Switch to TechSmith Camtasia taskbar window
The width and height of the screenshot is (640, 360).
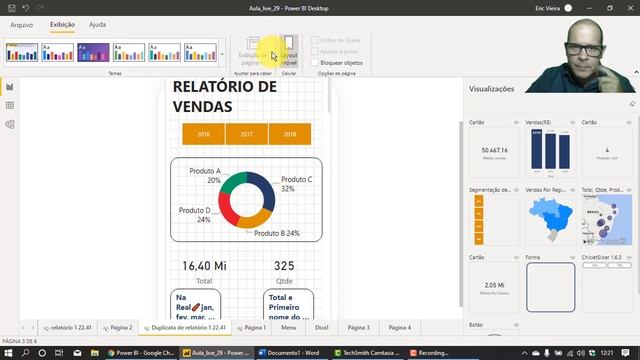[x=367, y=353]
